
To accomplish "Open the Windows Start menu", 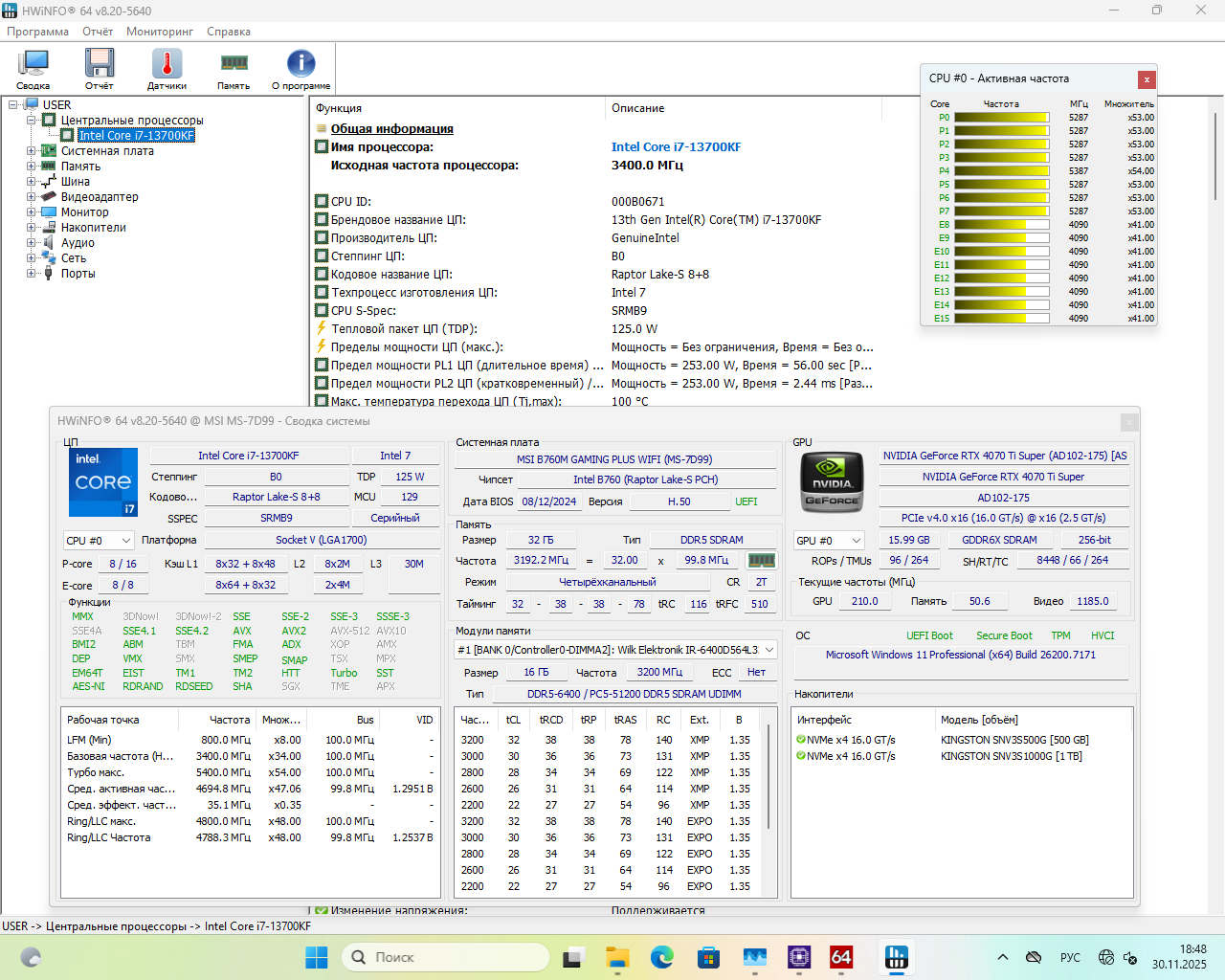I will click(316, 957).
